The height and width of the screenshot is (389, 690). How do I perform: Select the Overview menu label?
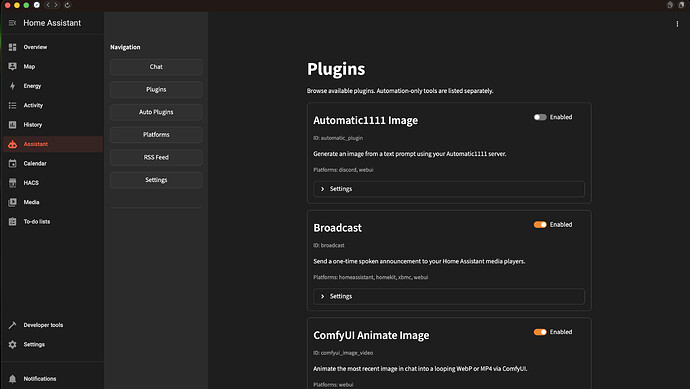point(35,47)
